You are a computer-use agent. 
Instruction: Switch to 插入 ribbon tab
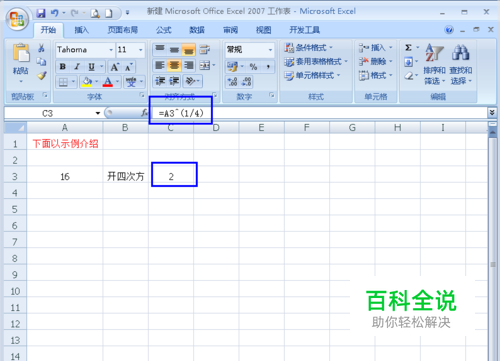point(81,30)
